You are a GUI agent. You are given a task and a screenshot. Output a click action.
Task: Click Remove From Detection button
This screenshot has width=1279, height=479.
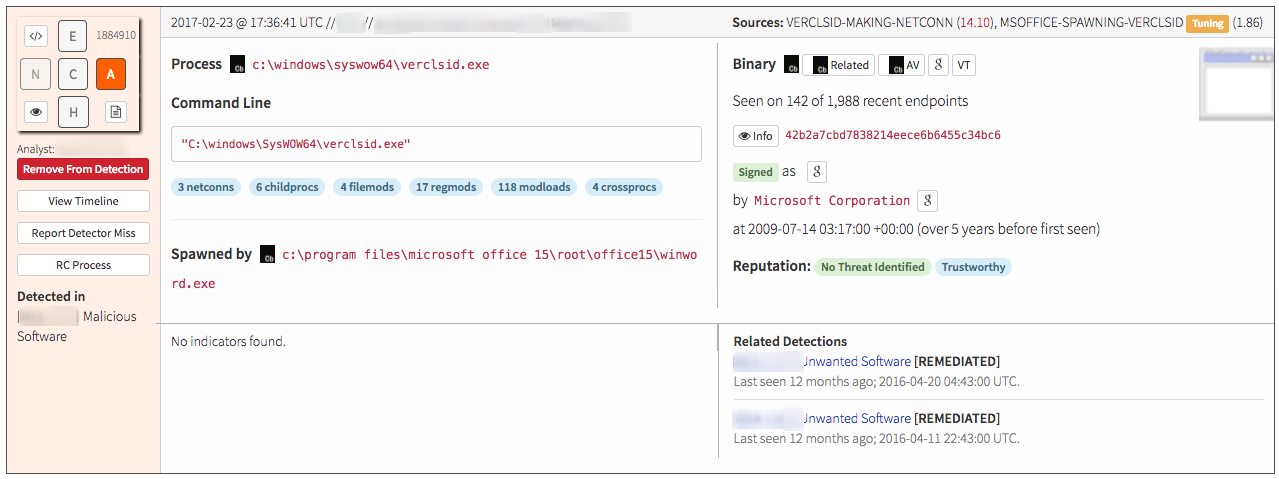click(83, 169)
